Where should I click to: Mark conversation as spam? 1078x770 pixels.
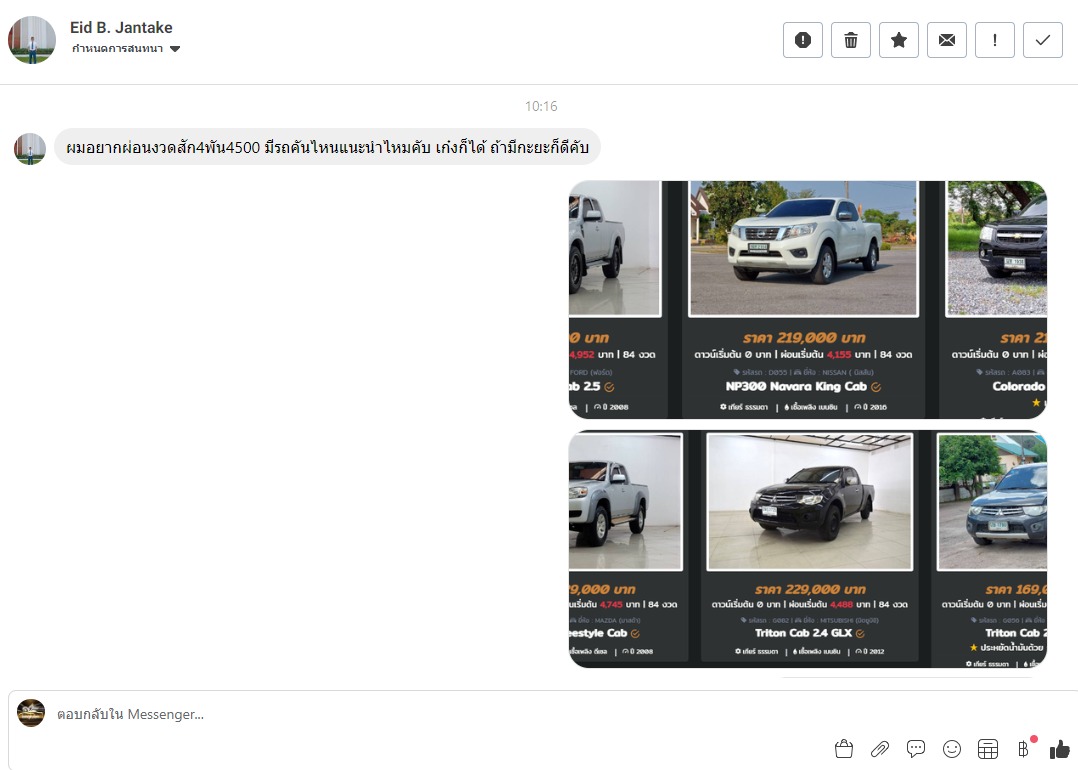pyautogui.click(x=802, y=40)
